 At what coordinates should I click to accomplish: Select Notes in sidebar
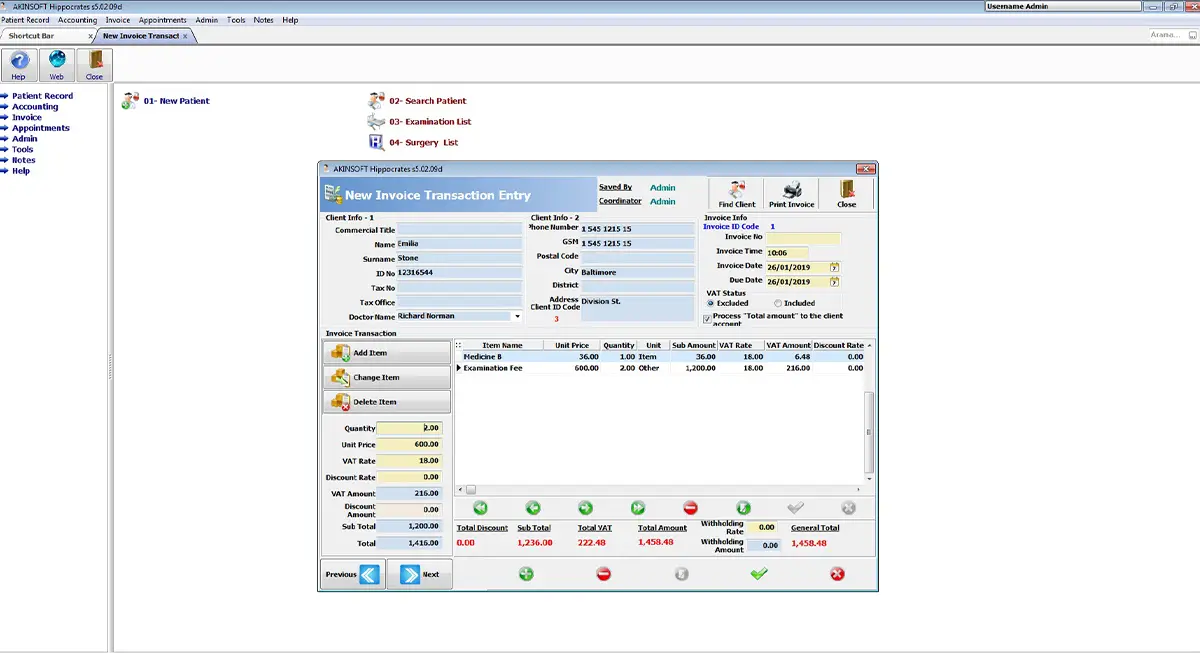[x=24, y=160]
